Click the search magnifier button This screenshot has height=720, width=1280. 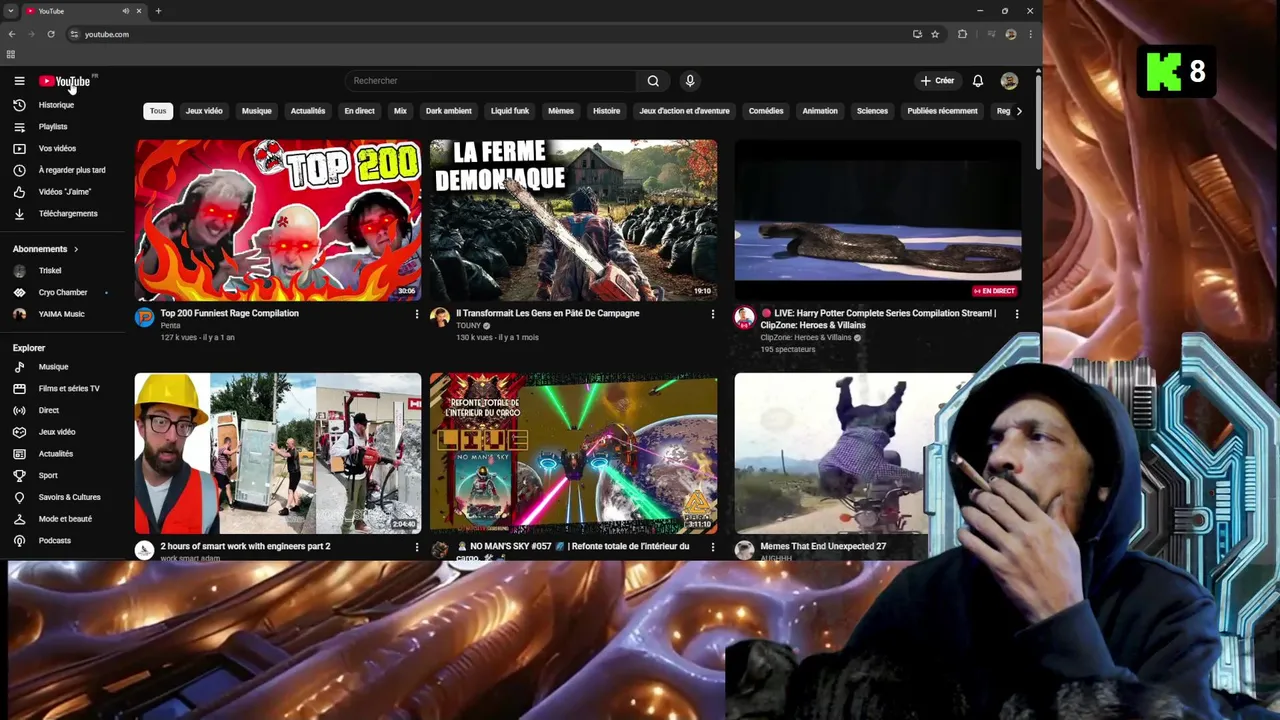tap(653, 81)
